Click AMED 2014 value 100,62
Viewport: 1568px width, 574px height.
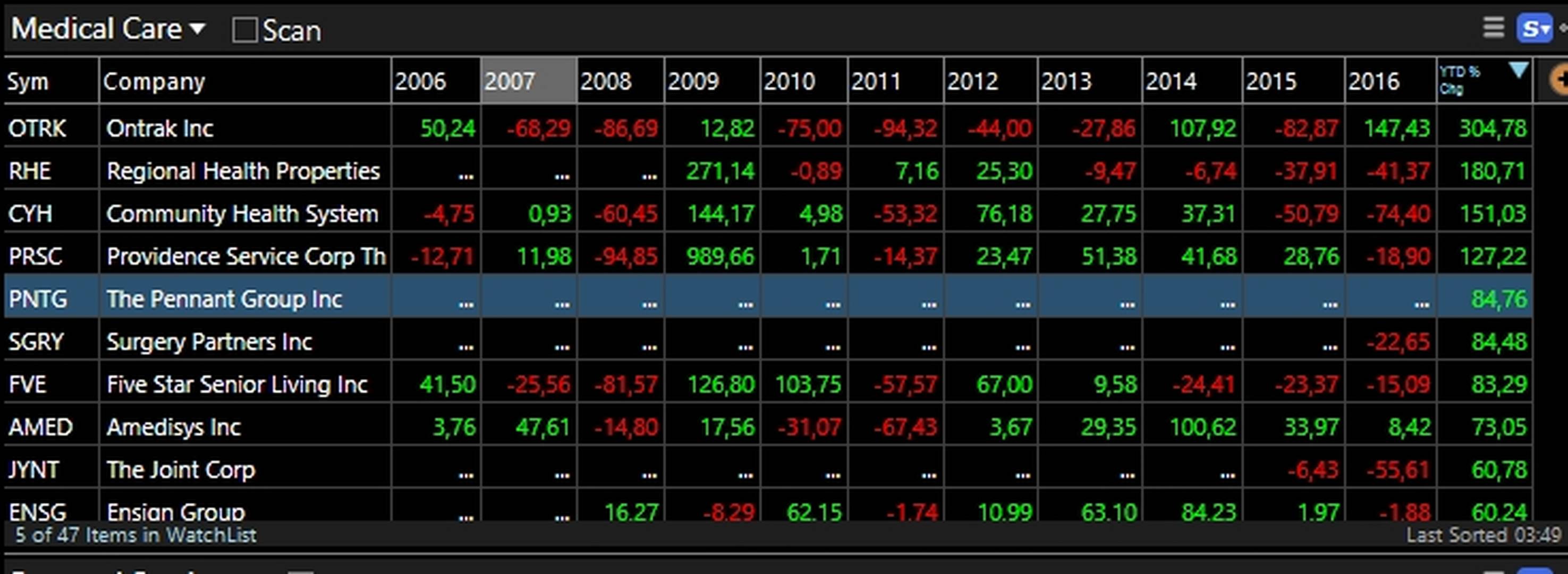tap(1203, 427)
